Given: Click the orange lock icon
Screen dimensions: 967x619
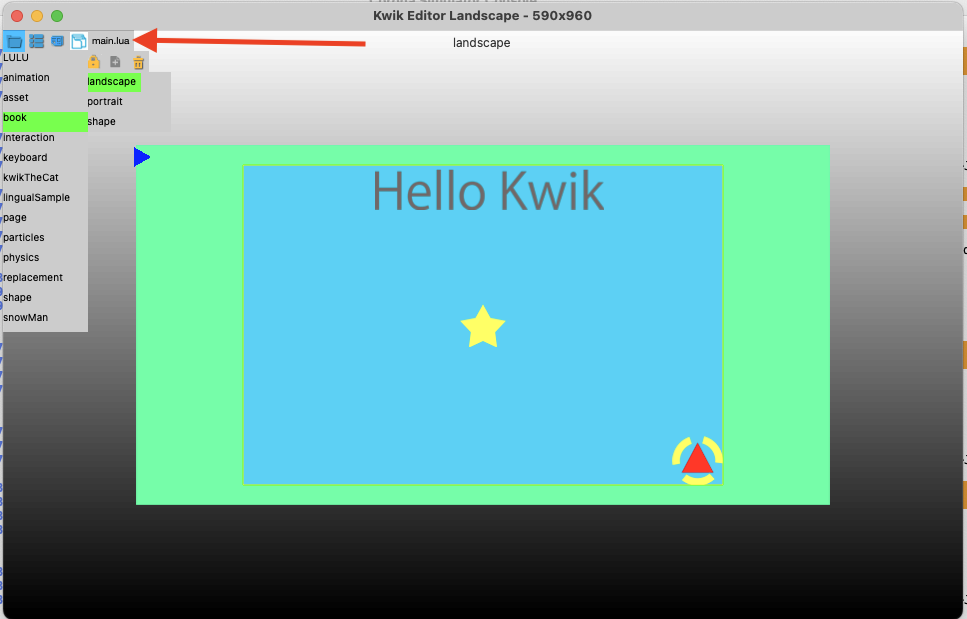Looking at the screenshot, I should click(94, 62).
